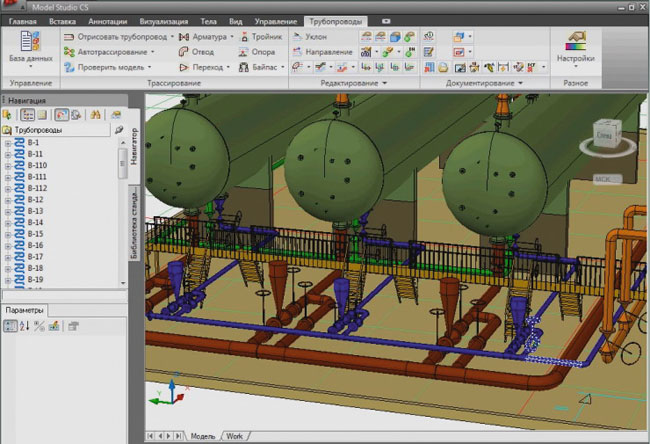Insert a Переход reducer fitting
This screenshot has width=650, height=444.
[201, 67]
